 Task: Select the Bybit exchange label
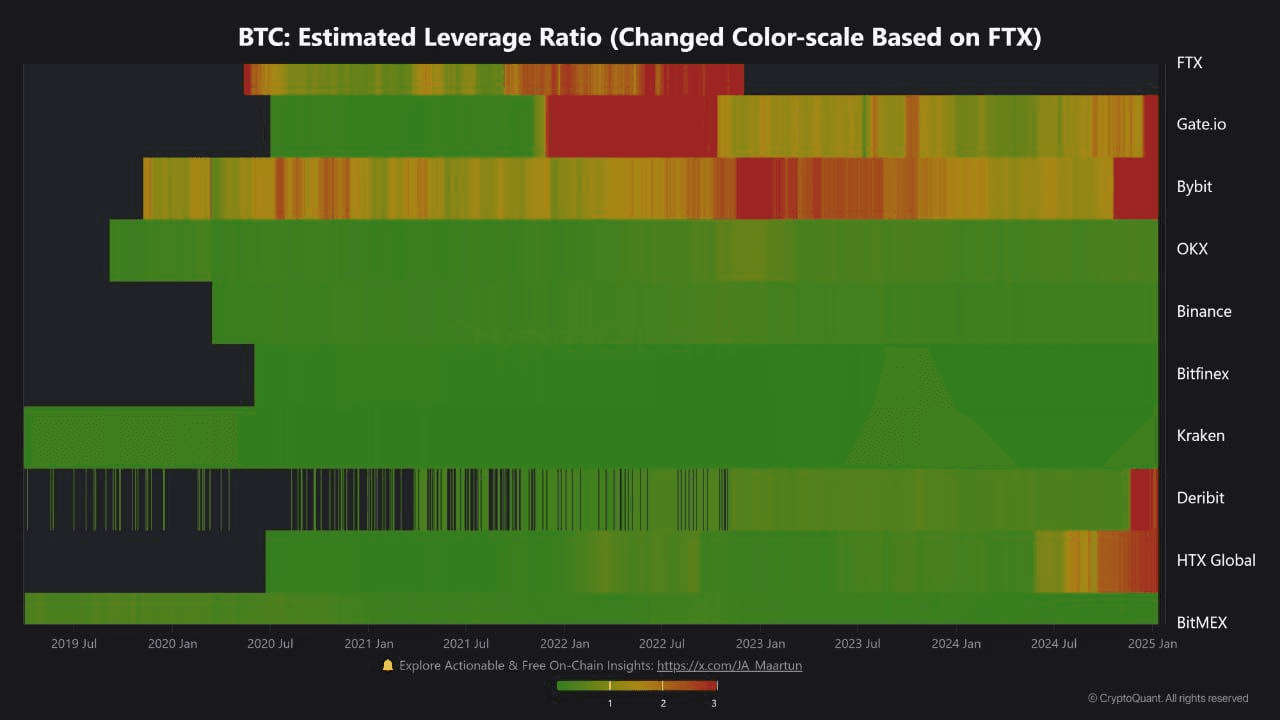[1194, 187]
